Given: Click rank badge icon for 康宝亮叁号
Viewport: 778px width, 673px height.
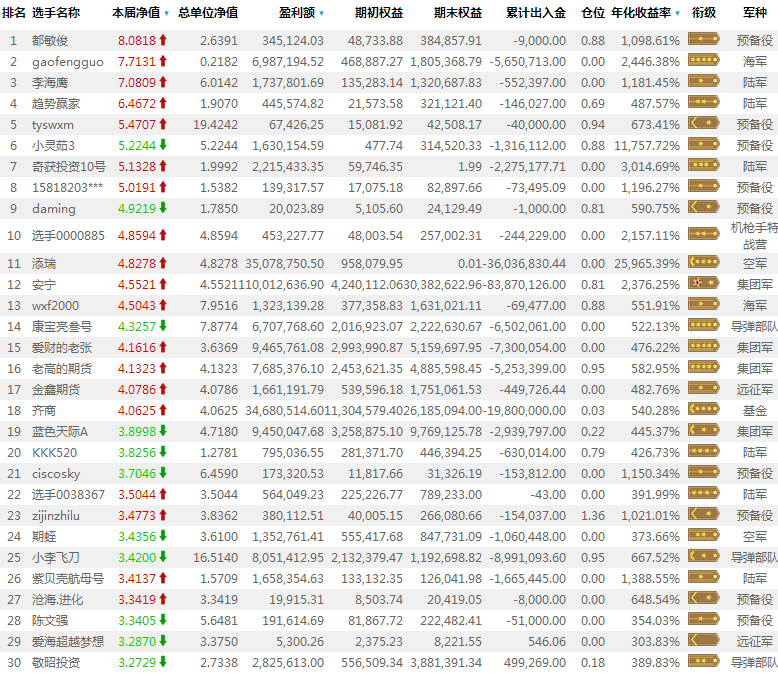Looking at the screenshot, I should (x=704, y=325).
